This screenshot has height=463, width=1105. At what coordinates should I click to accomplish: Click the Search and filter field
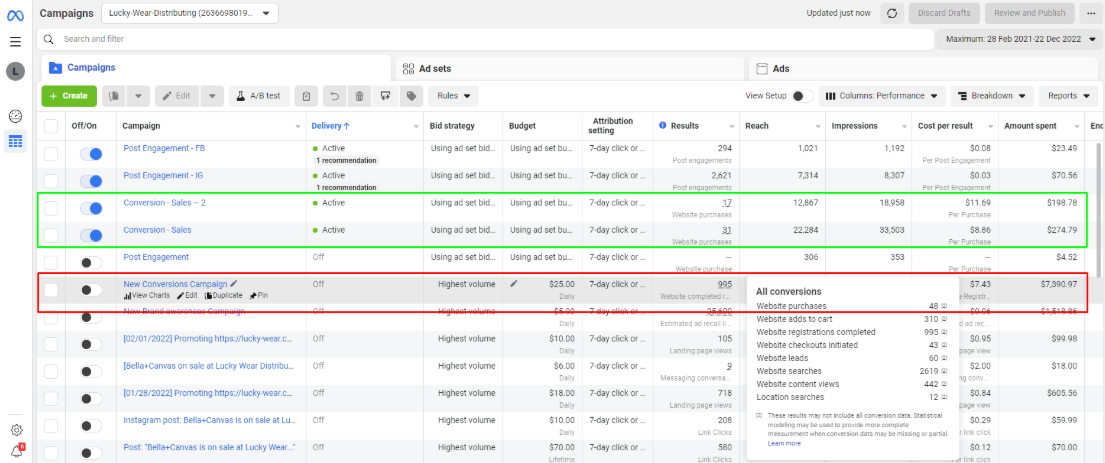(484, 39)
